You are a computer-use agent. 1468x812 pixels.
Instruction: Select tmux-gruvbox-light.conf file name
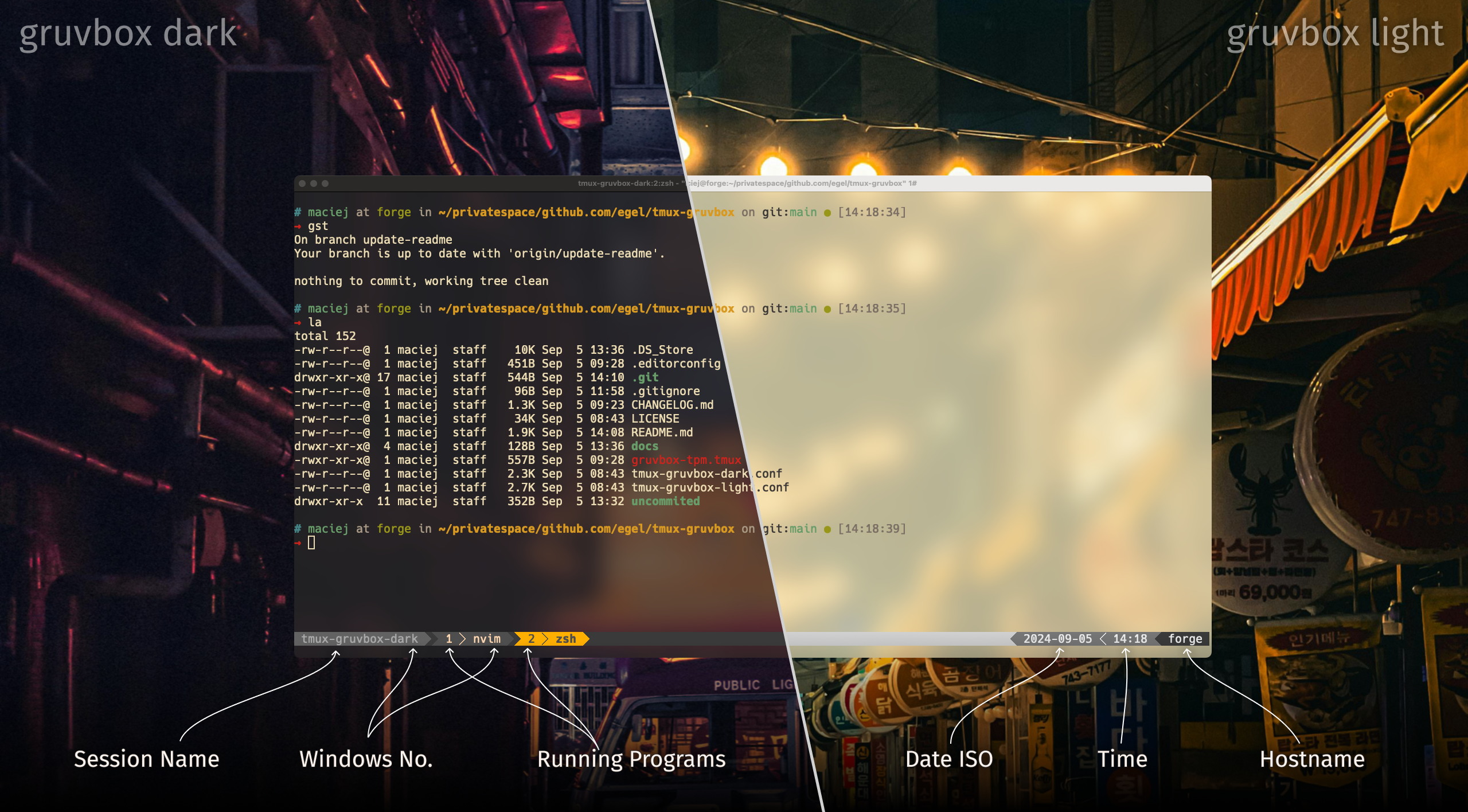pos(710,487)
